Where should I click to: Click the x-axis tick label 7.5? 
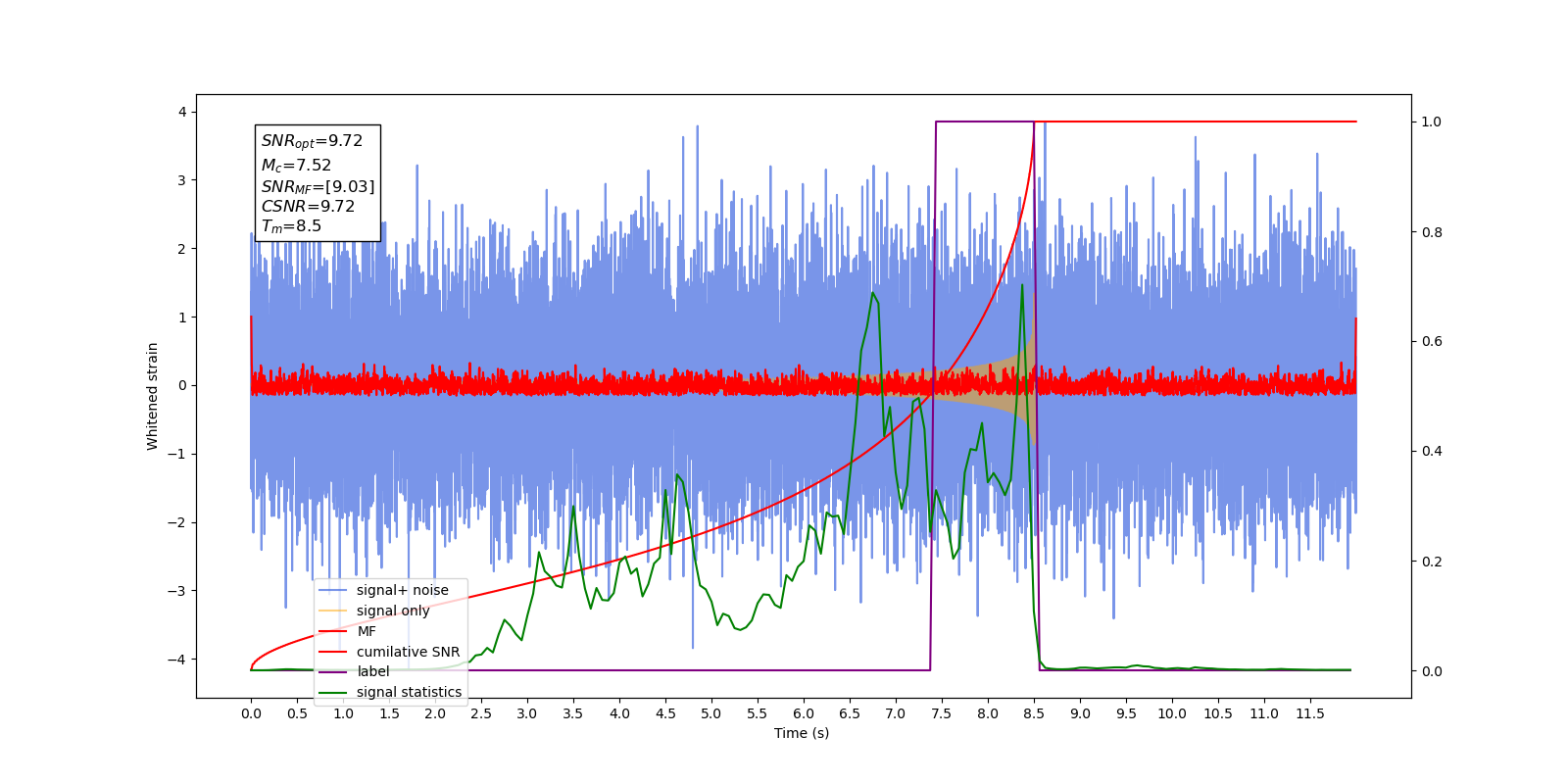[941, 713]
